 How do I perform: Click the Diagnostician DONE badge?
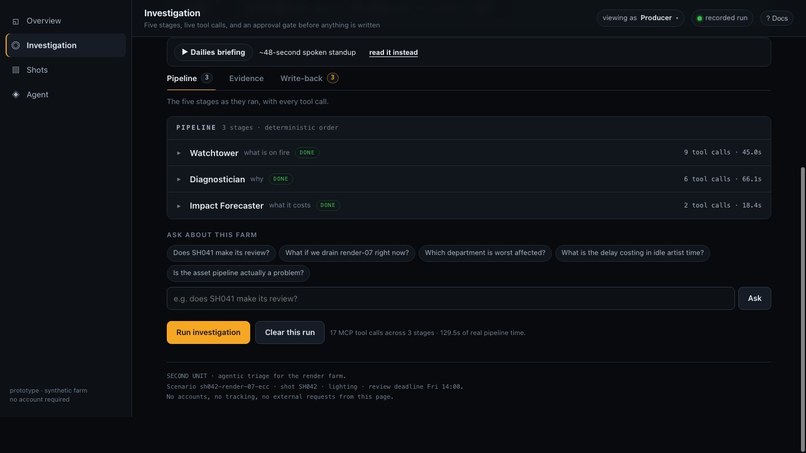[281, 179]
